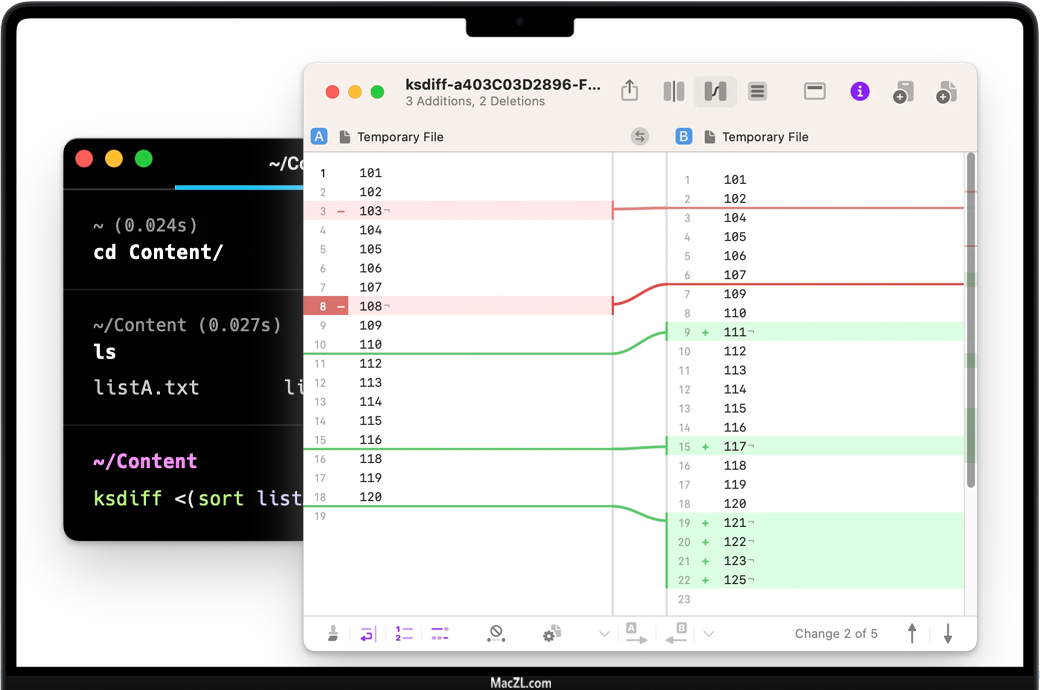This screenshot has width=1040, height=690.
Task: Click the Share icon in the toolbar
Action: [629, 91]
